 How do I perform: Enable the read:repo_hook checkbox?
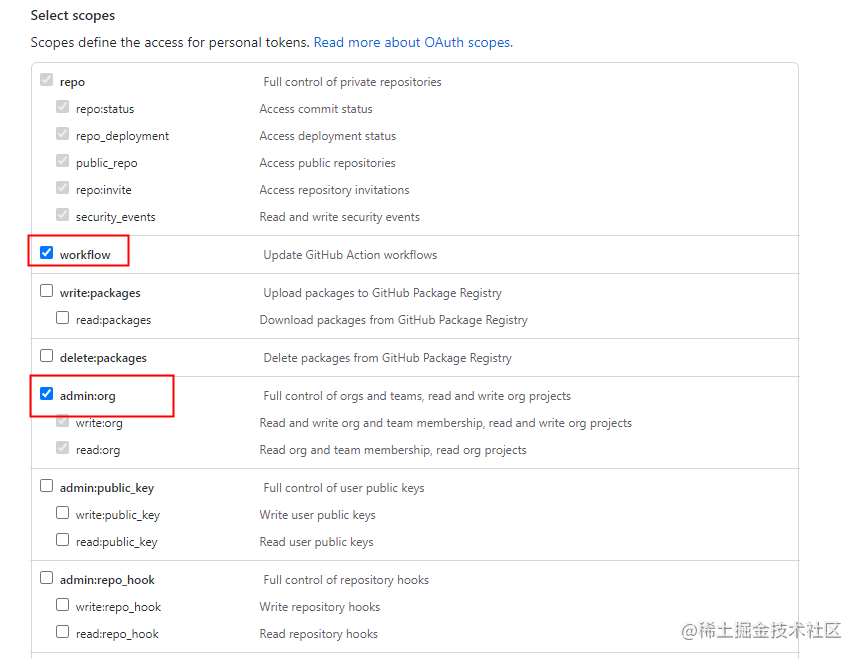63,632
